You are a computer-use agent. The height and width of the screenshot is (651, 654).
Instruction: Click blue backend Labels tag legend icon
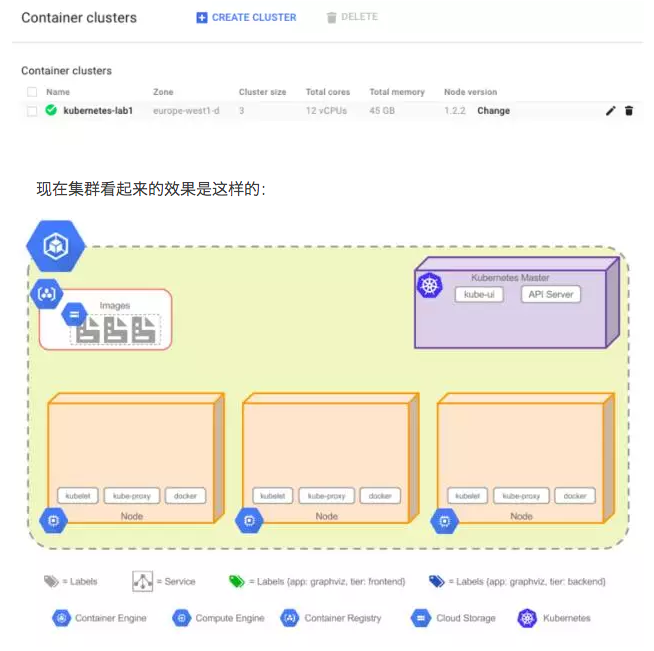pos(437,581)
